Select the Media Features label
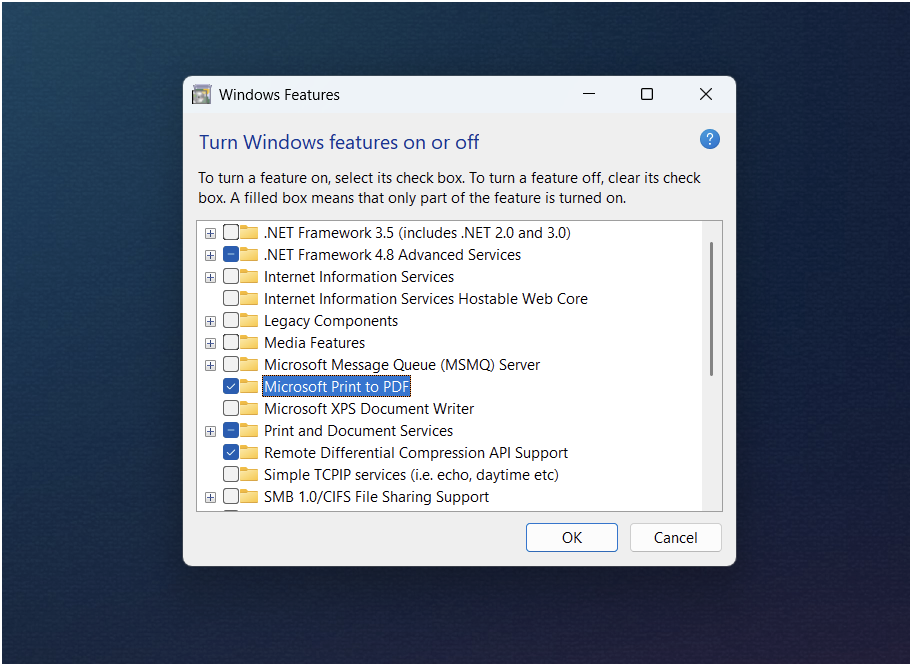This screenshot has width=912, height=666. [315, 343]
